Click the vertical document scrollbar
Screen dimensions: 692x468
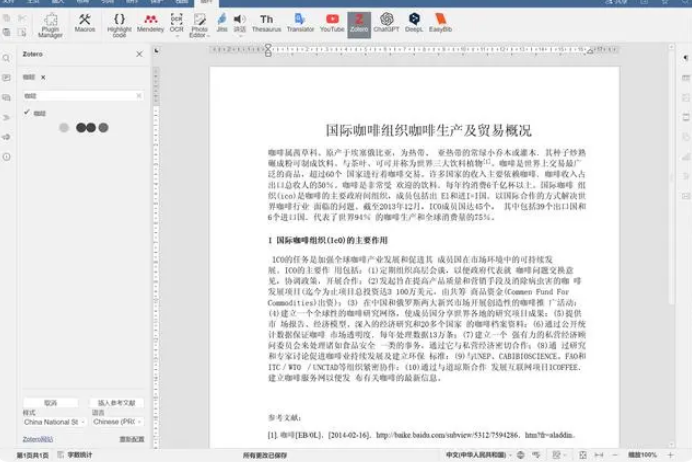pyautogui.click(x=671, y=177)
